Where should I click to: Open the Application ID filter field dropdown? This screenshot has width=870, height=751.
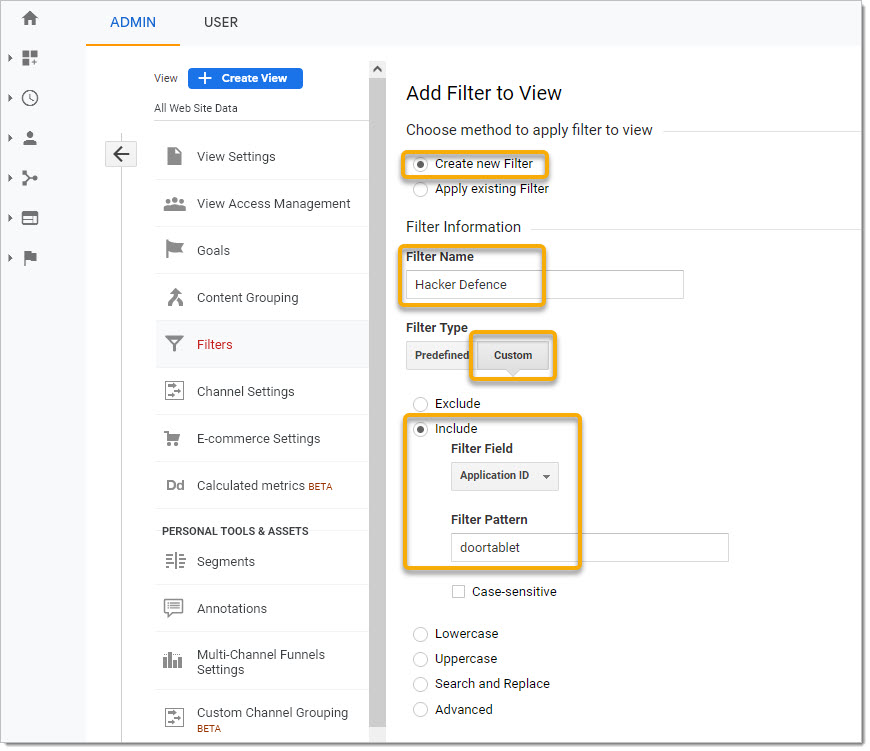[504, 476]
